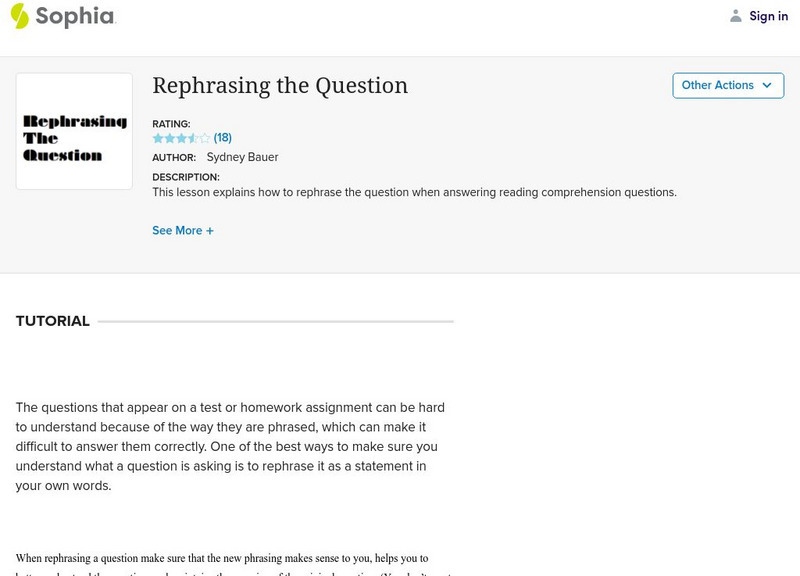
Task: Click the first rating star
Action: (x=158, y=138)
